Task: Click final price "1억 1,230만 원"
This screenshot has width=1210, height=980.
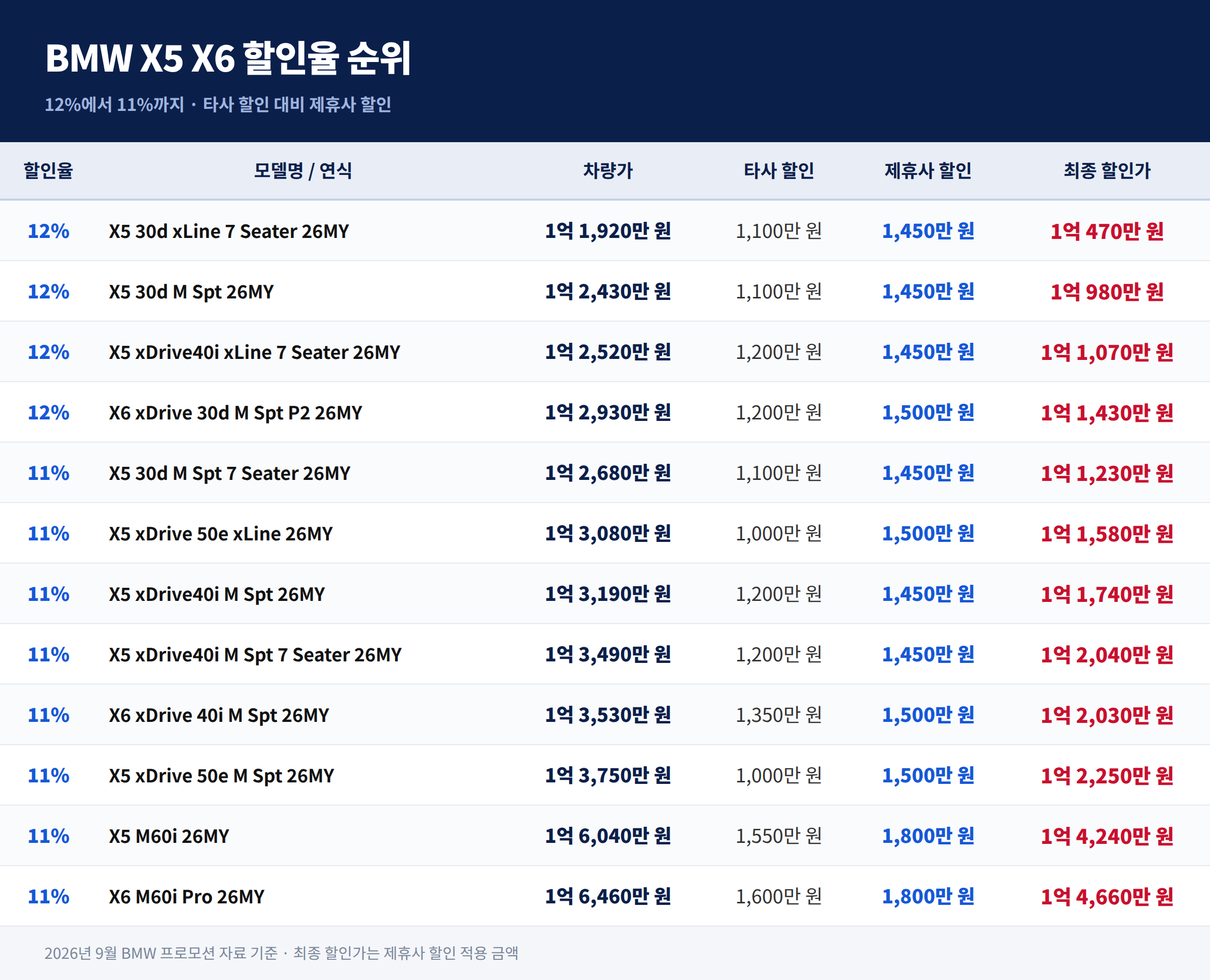Action: (1107, 473)
